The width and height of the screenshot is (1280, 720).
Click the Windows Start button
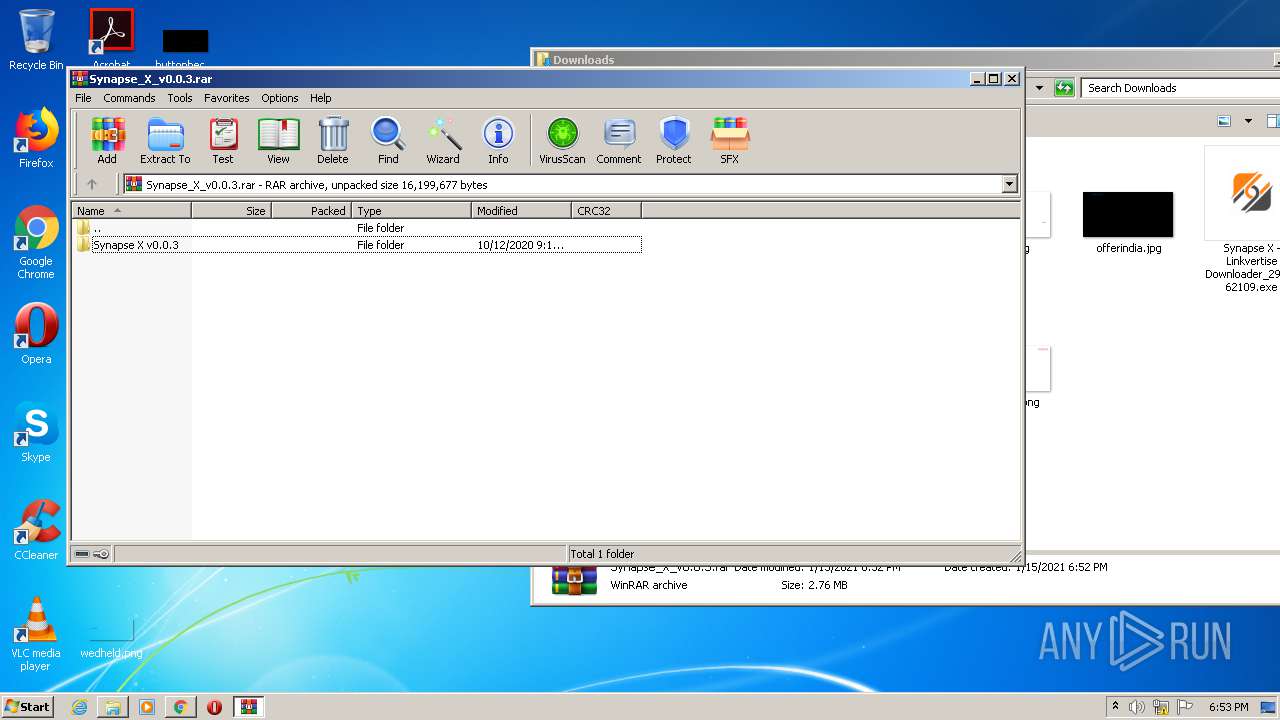[27, 706]
